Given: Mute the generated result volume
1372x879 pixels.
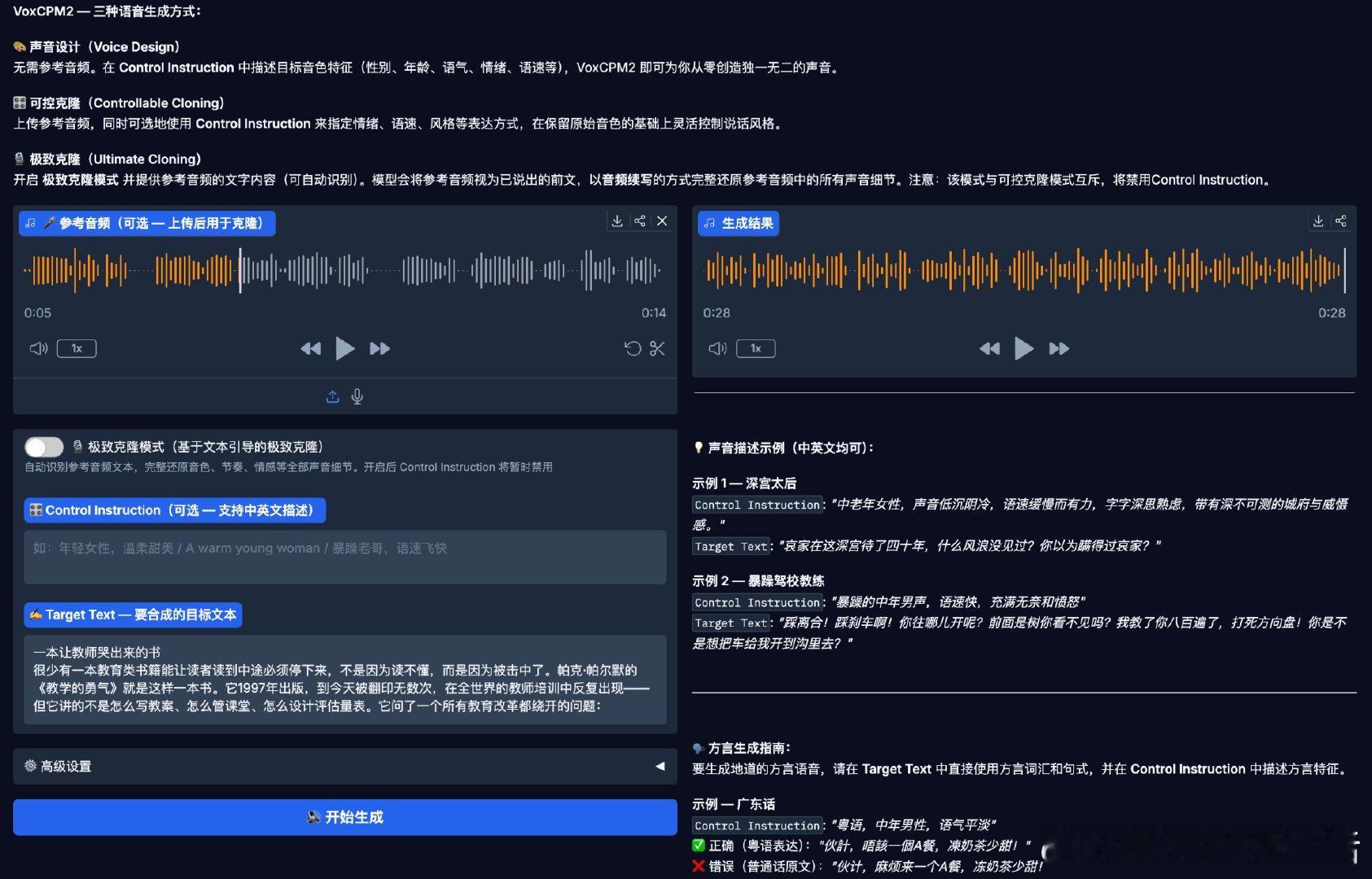Looking at the screenshot, I should [717, 348].
